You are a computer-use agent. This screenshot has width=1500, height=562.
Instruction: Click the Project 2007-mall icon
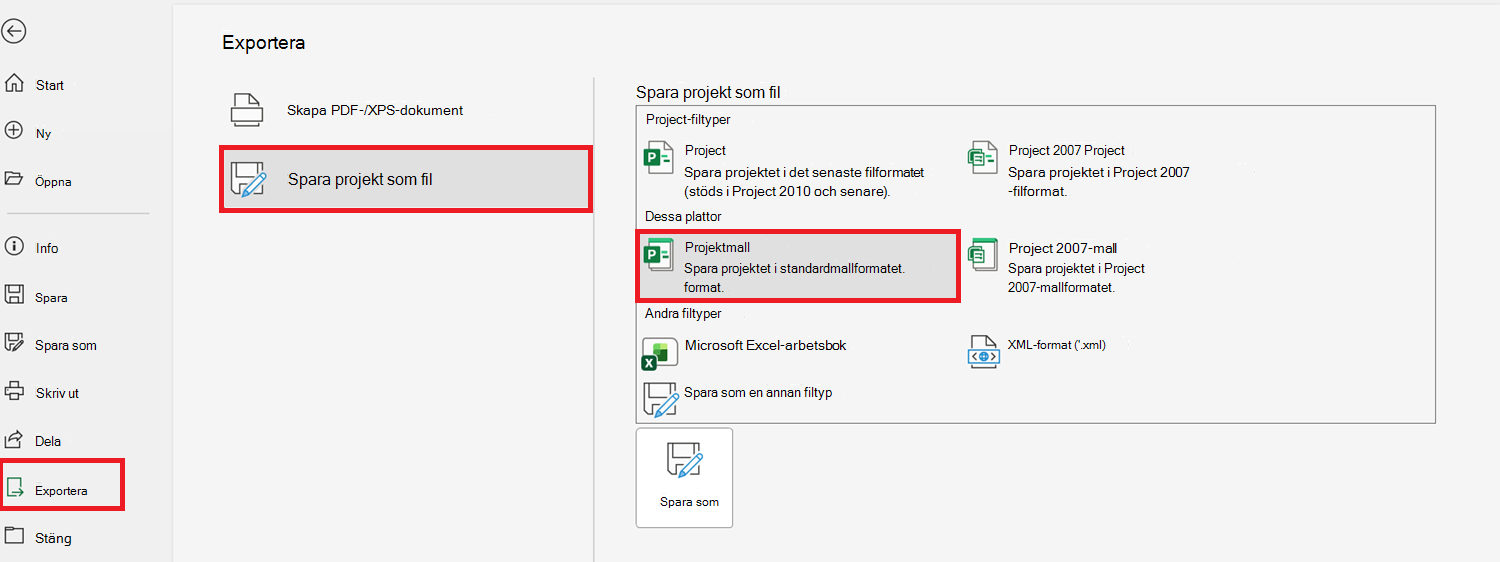(982, 255)
